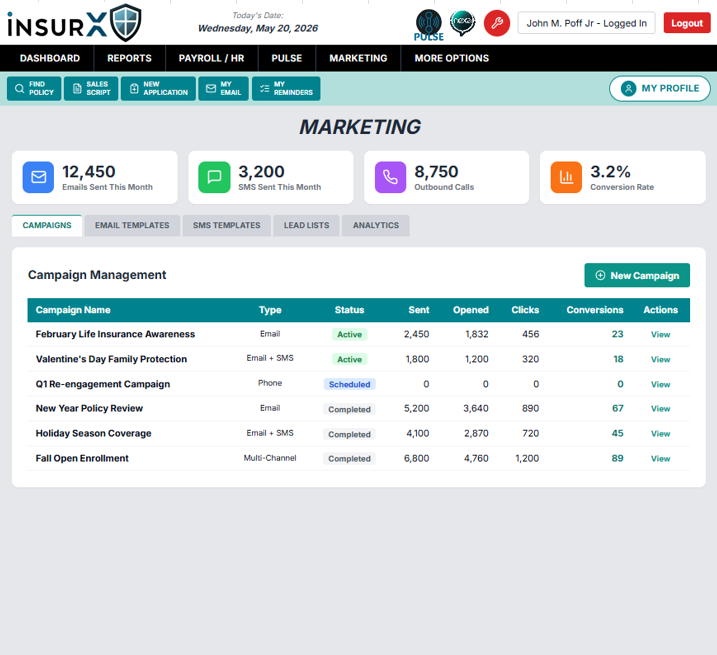The width and height of the screenshot is (717, 655).
Task: Click February Life Insurance Awareness name
Action: (115, 334)
